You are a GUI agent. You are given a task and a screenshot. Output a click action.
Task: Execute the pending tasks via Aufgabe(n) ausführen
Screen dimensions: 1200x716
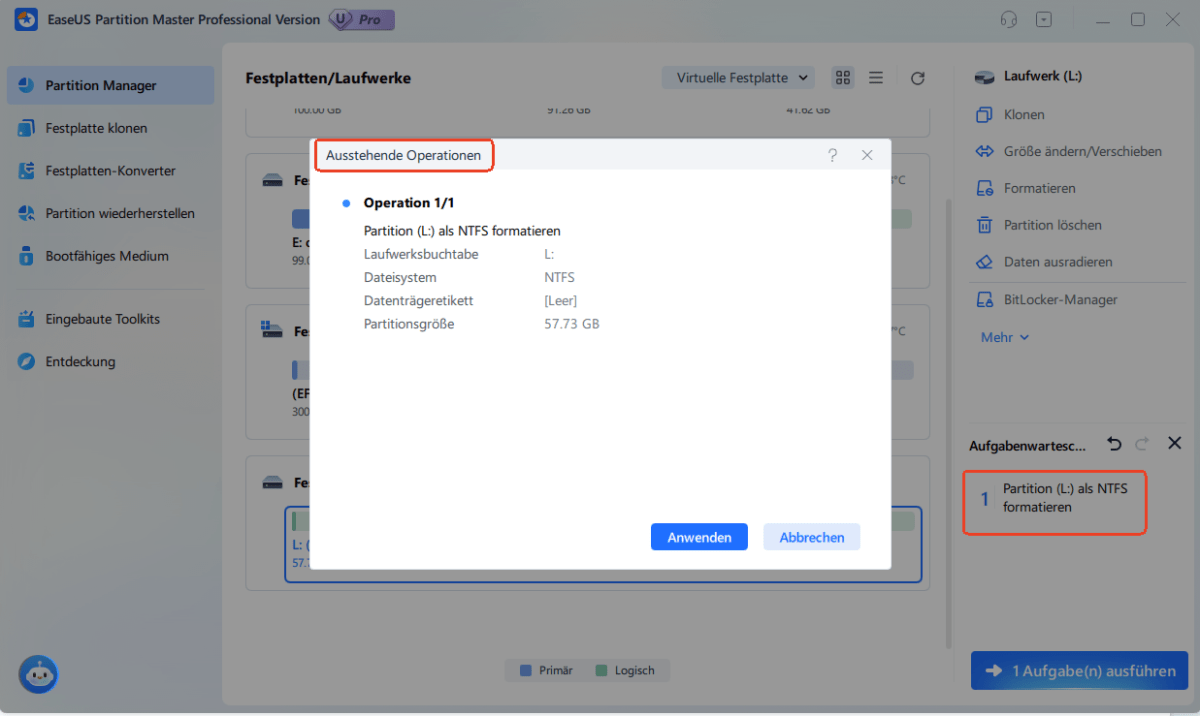1079,670
